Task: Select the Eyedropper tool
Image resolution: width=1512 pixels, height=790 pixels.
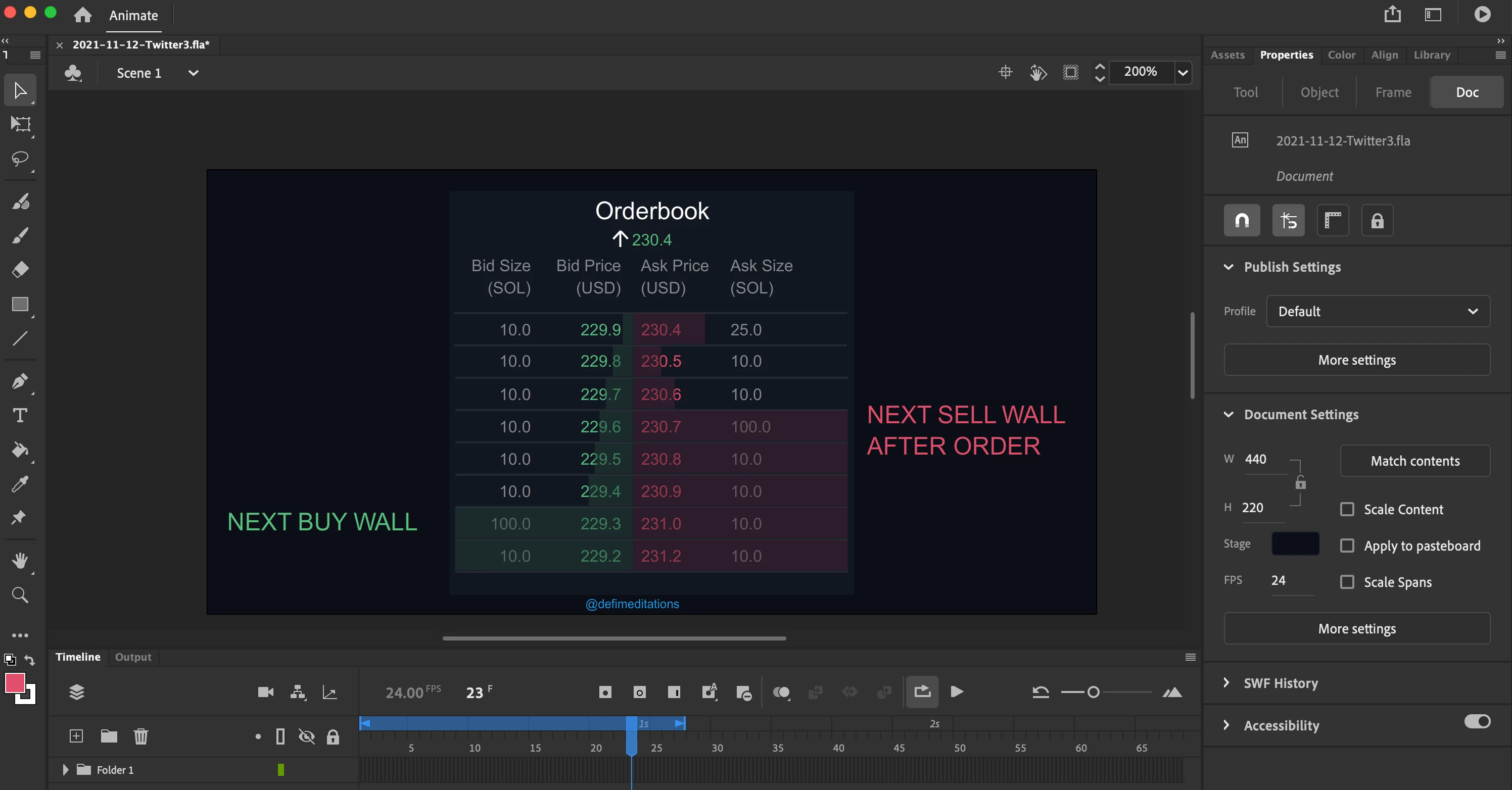Action: (20, 484)
